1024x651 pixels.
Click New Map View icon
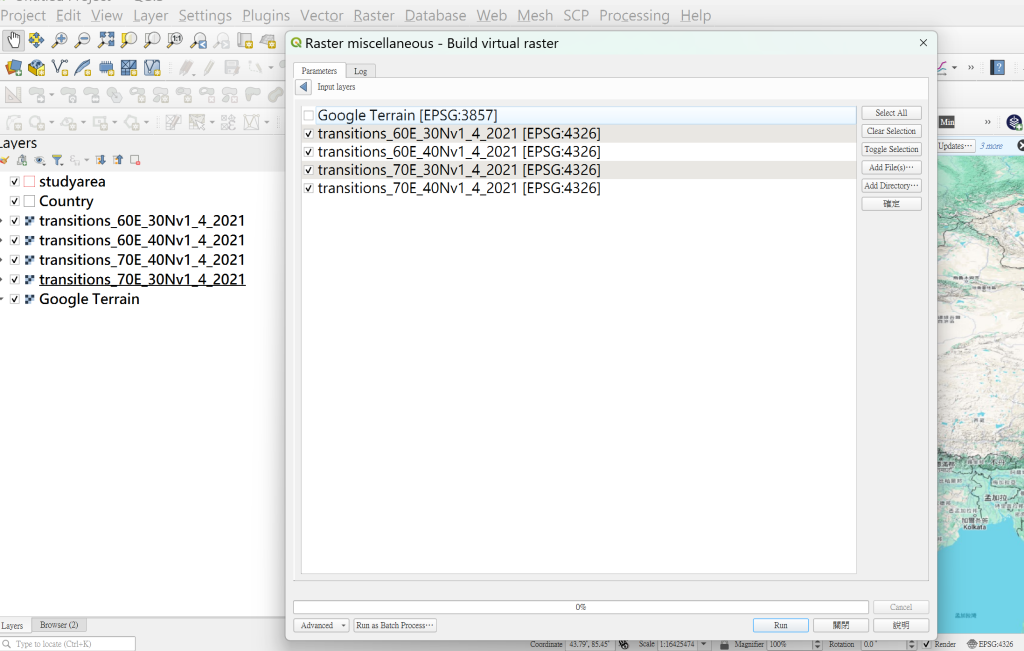(x=245, y=40)
